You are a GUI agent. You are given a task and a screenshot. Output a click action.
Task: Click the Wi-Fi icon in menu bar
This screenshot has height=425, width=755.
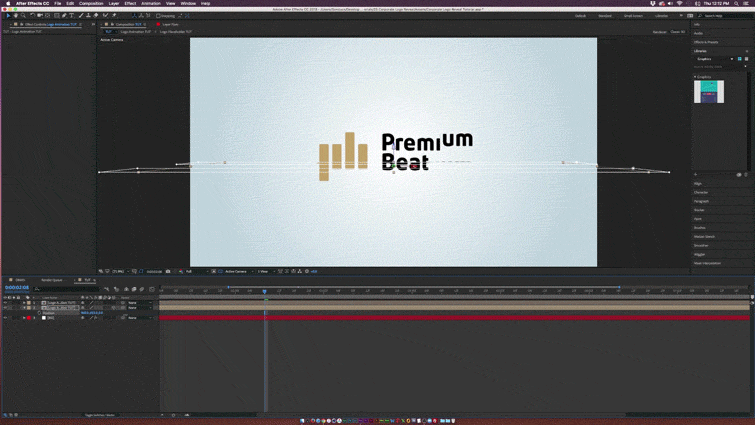[x=679, y=4]
